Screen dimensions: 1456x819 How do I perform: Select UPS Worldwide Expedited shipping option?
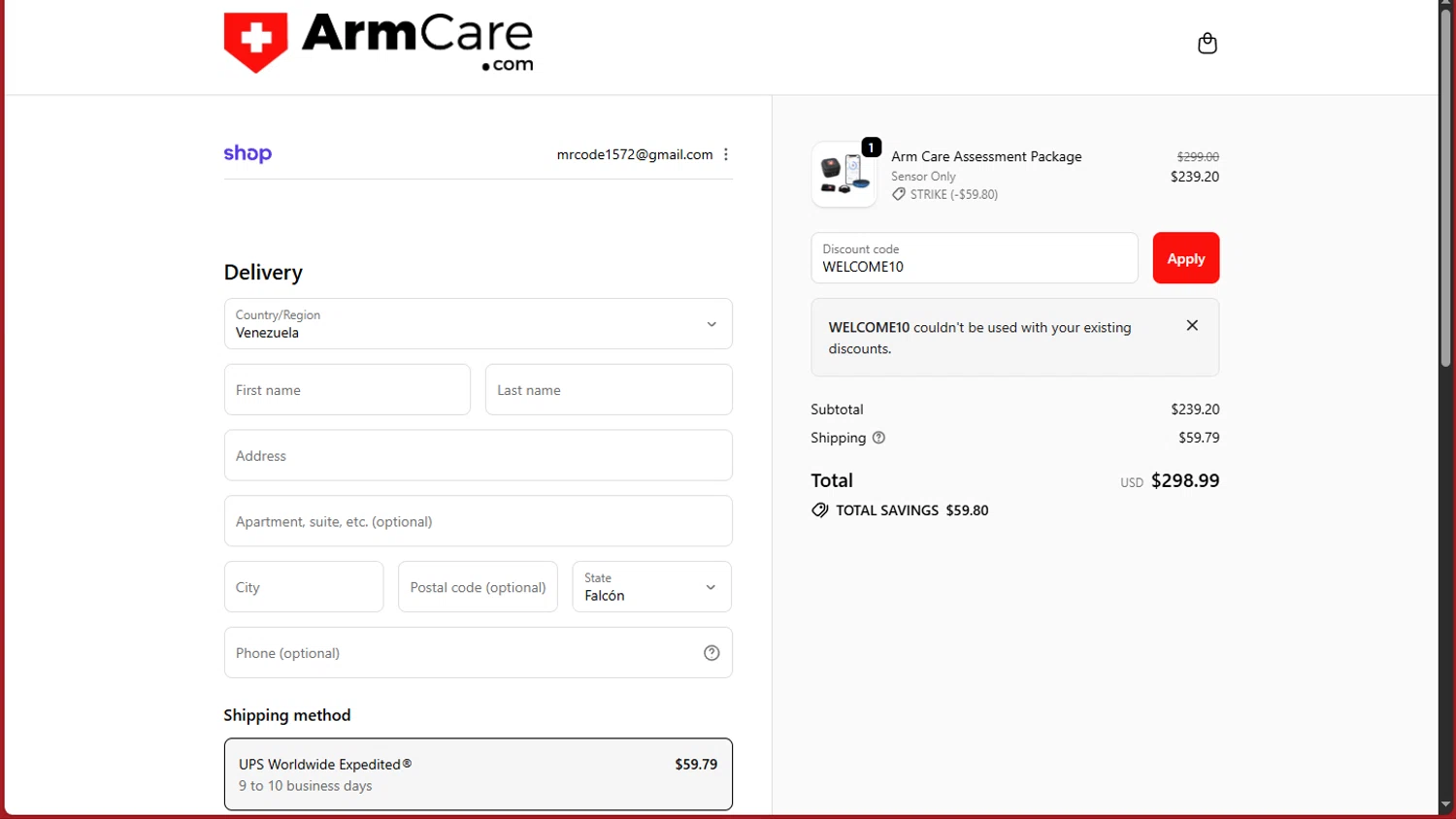click(x=478, y=774)
